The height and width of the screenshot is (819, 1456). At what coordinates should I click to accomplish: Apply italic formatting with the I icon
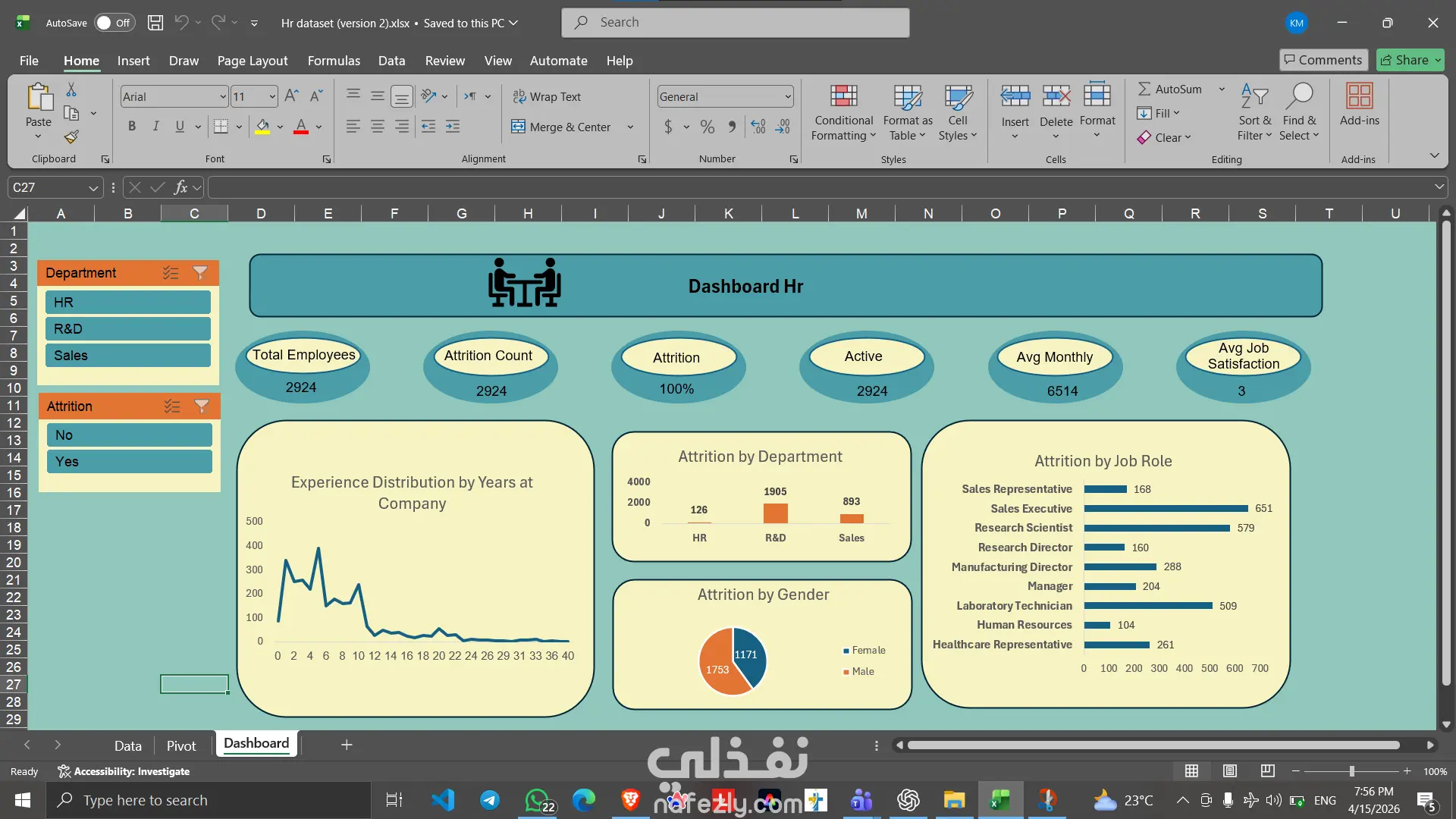coord(155,127)
